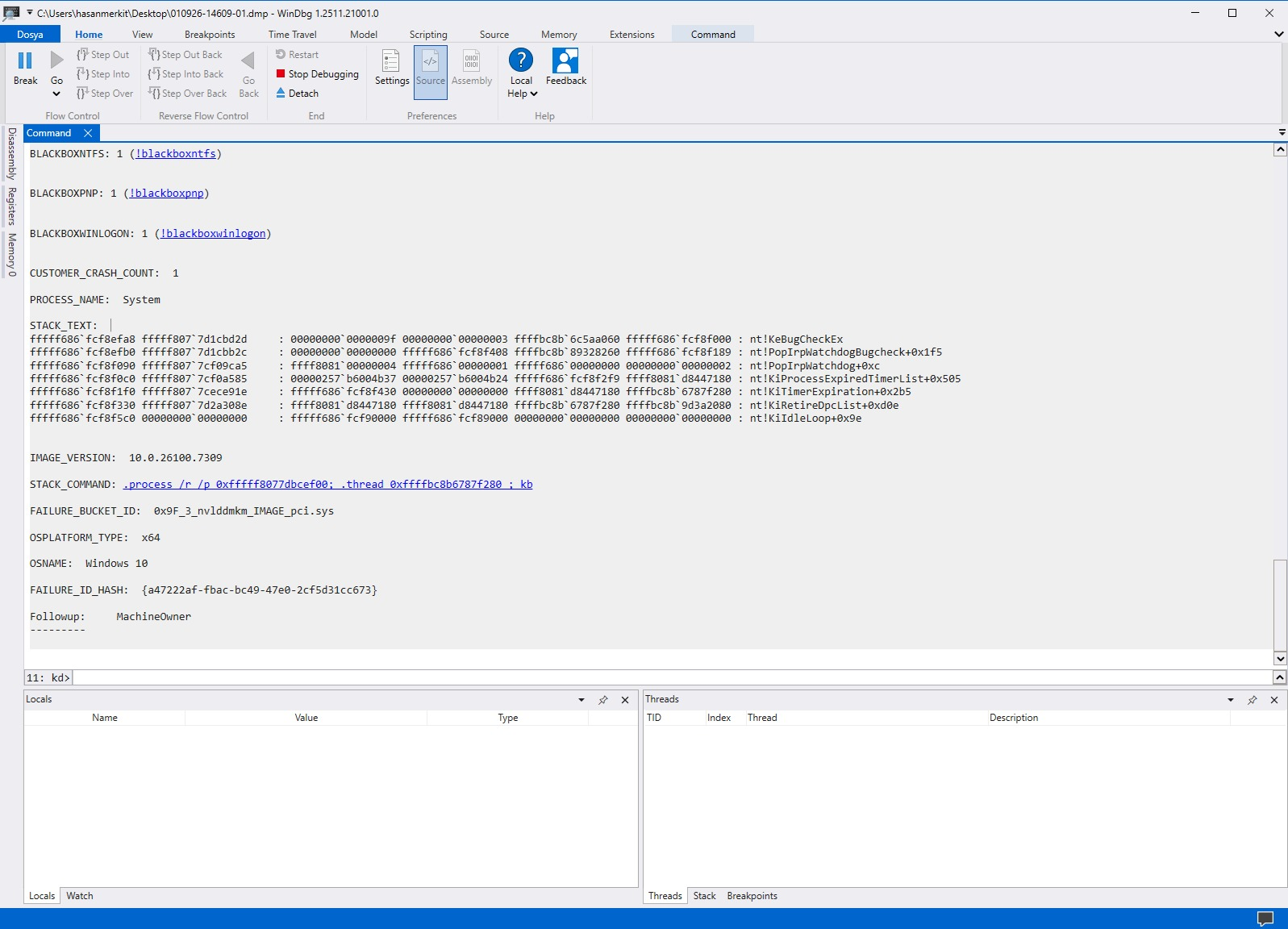Click the Go play icon

56,60
